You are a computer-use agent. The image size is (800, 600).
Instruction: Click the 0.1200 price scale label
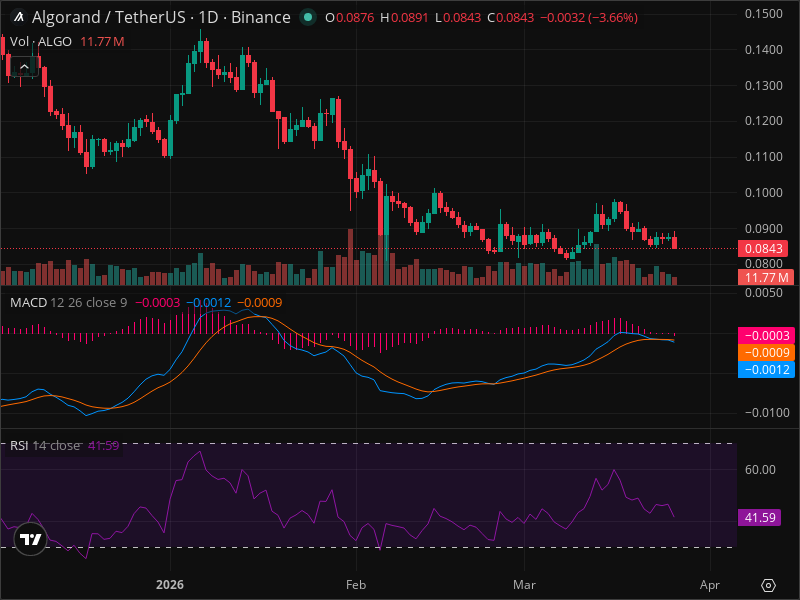763,121
